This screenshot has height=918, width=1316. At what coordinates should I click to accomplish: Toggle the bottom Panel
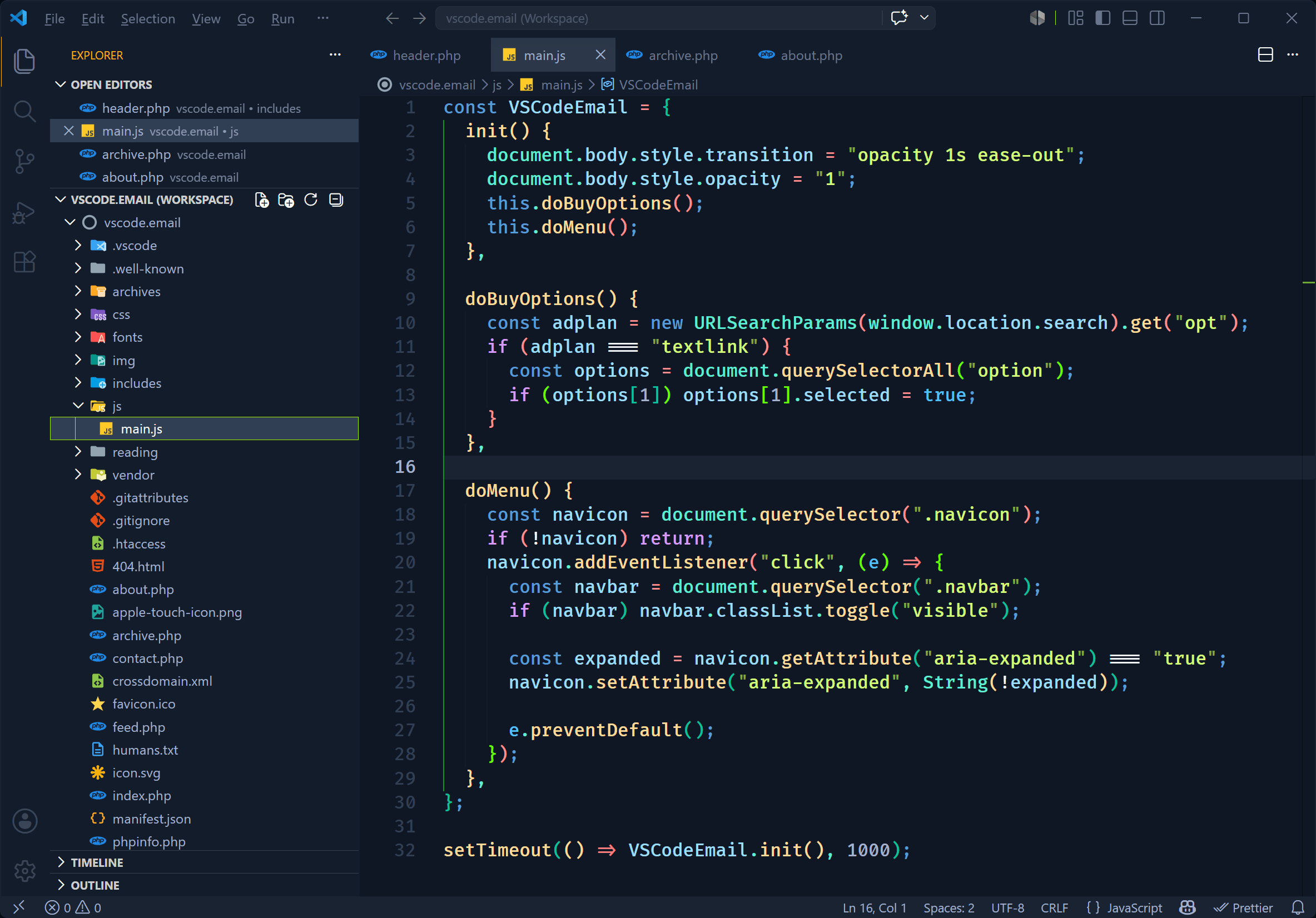tap(1130, 18)
